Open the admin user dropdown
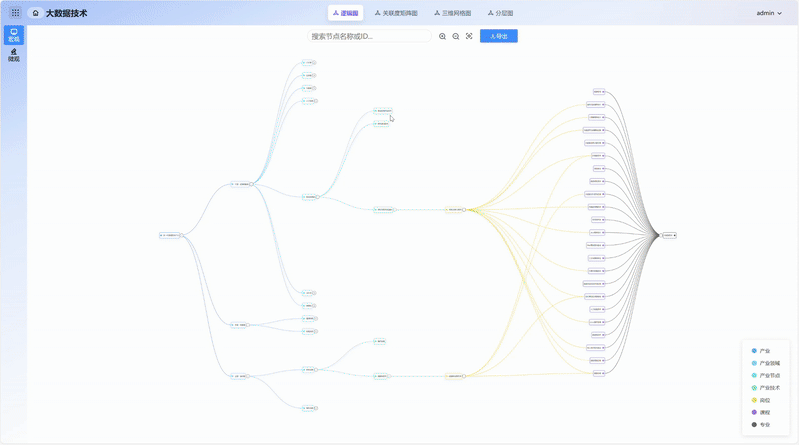The width and height of the screenshot is (799, 445). 769,14
